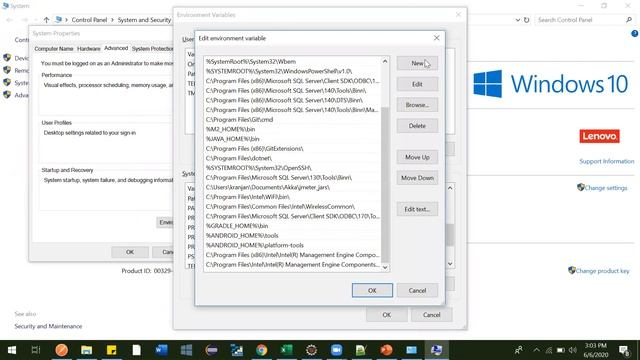This screenshot has width=640, height=360.
Task: Close the Edit environment variable dialog
Action: (x=436, y=38)
